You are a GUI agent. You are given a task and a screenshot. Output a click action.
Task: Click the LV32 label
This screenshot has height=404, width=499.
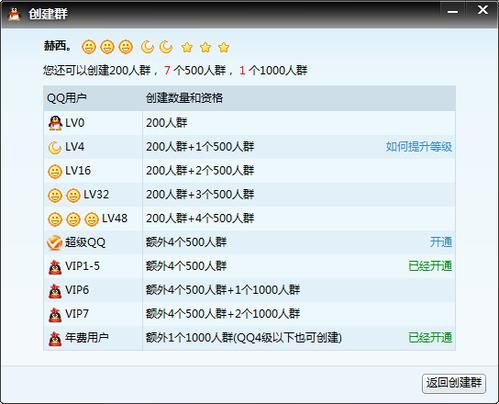96,194
